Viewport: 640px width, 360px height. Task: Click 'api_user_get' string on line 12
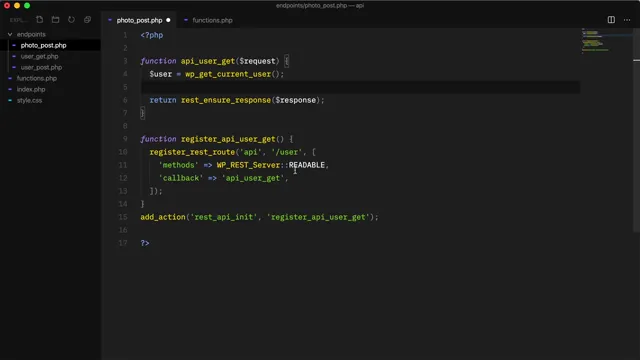(x=253, y=178)
